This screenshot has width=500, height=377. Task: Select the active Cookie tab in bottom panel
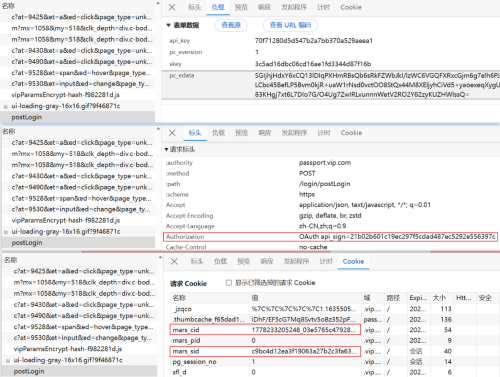point(353,262)
